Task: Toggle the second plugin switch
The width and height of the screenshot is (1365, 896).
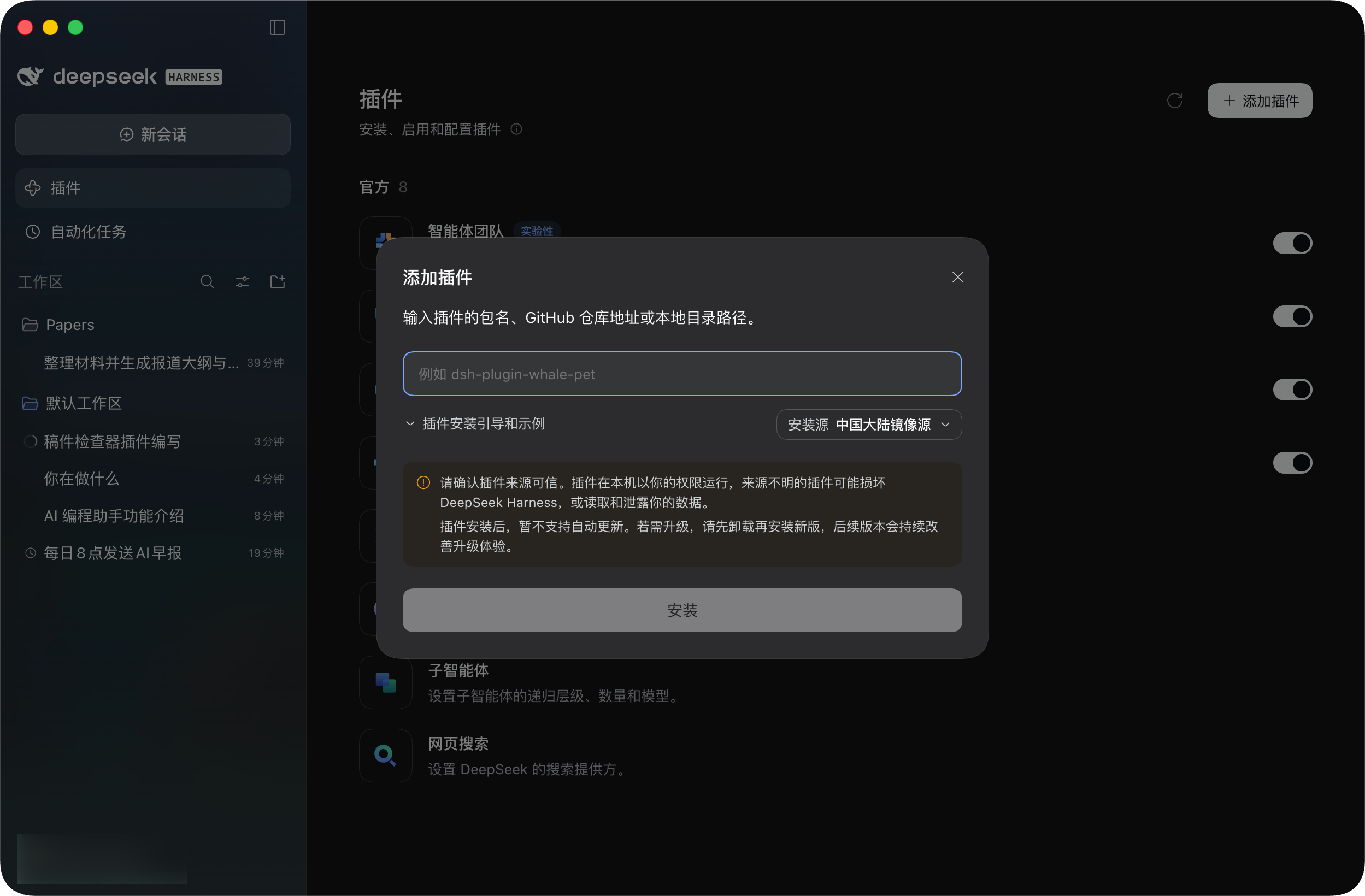Action: click(1292, 316)
